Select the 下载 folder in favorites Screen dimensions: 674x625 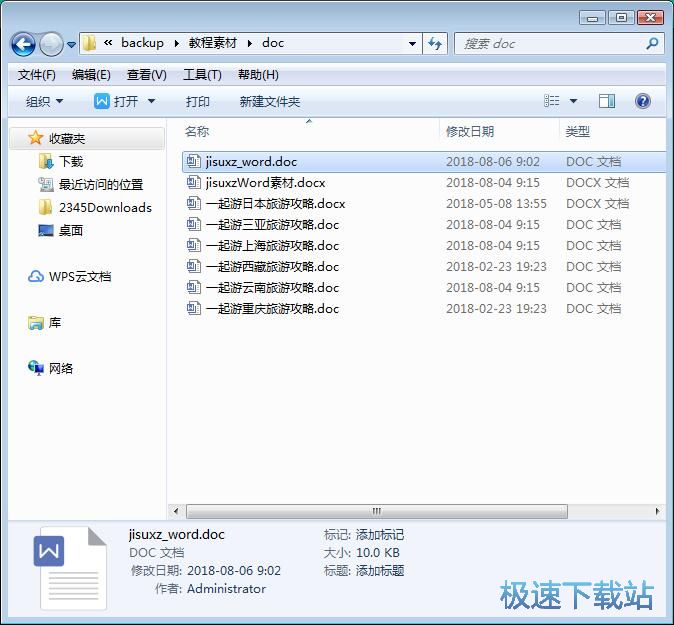[x=71, y=162]
